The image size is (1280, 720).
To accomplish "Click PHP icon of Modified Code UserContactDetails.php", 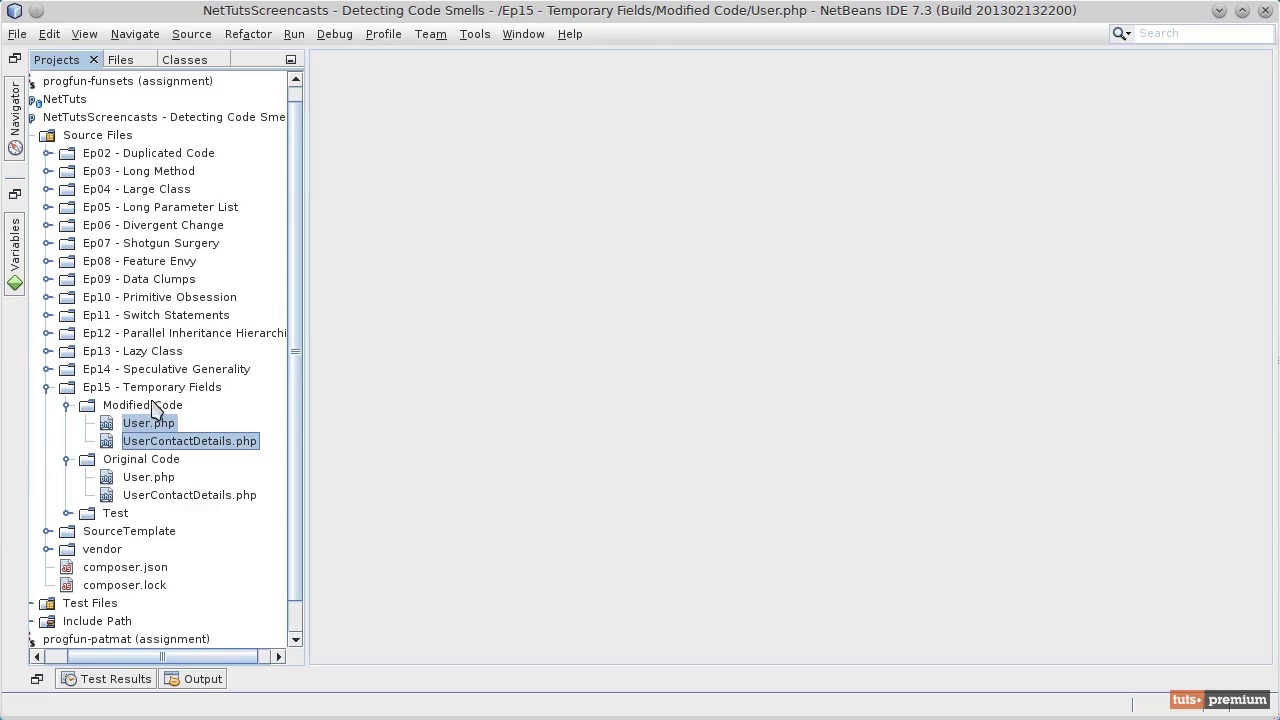I will point(107,441).
